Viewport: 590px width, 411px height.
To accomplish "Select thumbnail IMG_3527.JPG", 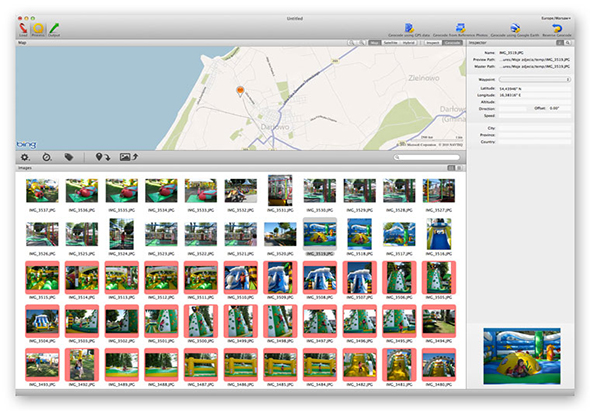I will point(439,191).
